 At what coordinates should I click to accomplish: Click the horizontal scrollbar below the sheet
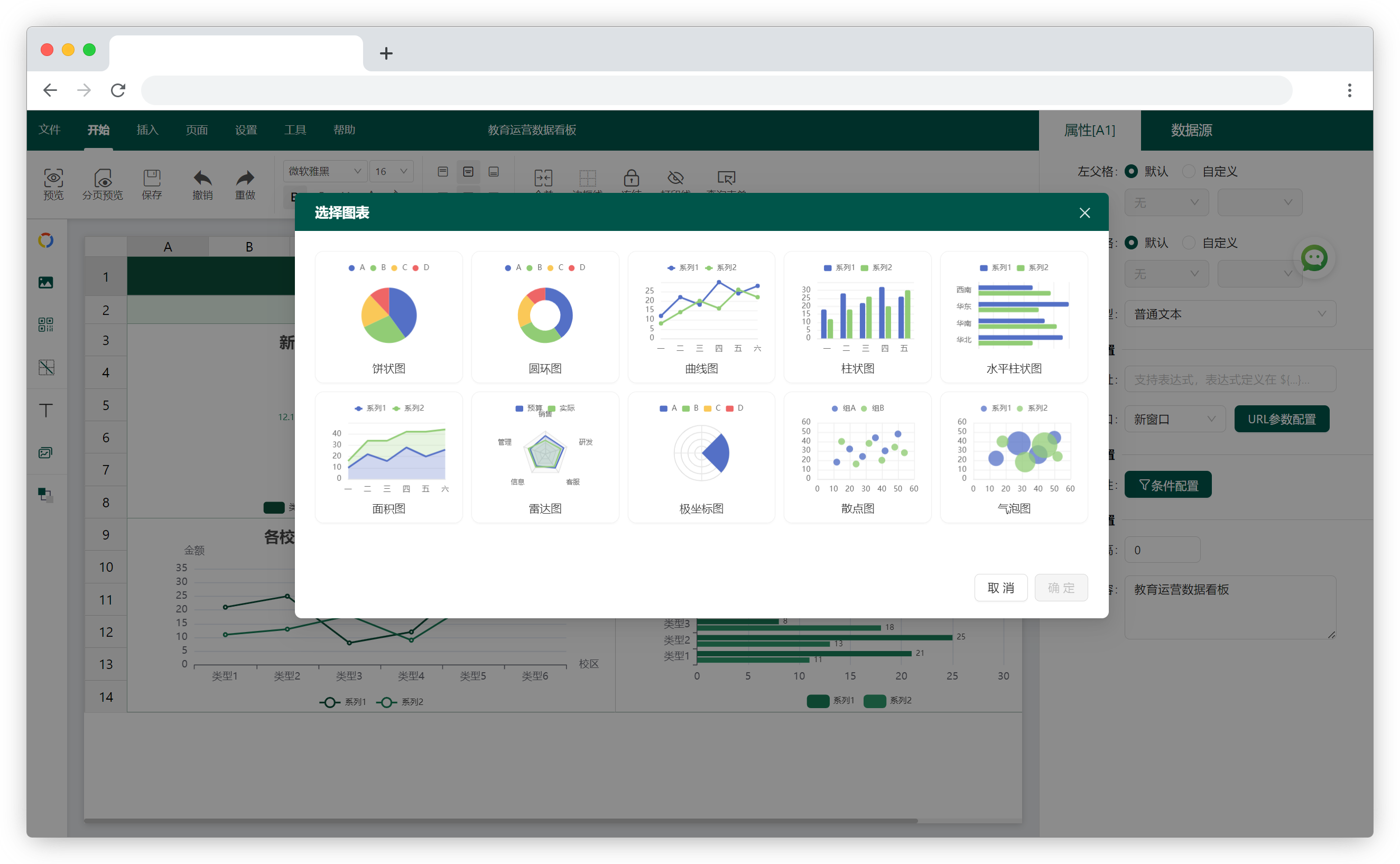[500, 821]
